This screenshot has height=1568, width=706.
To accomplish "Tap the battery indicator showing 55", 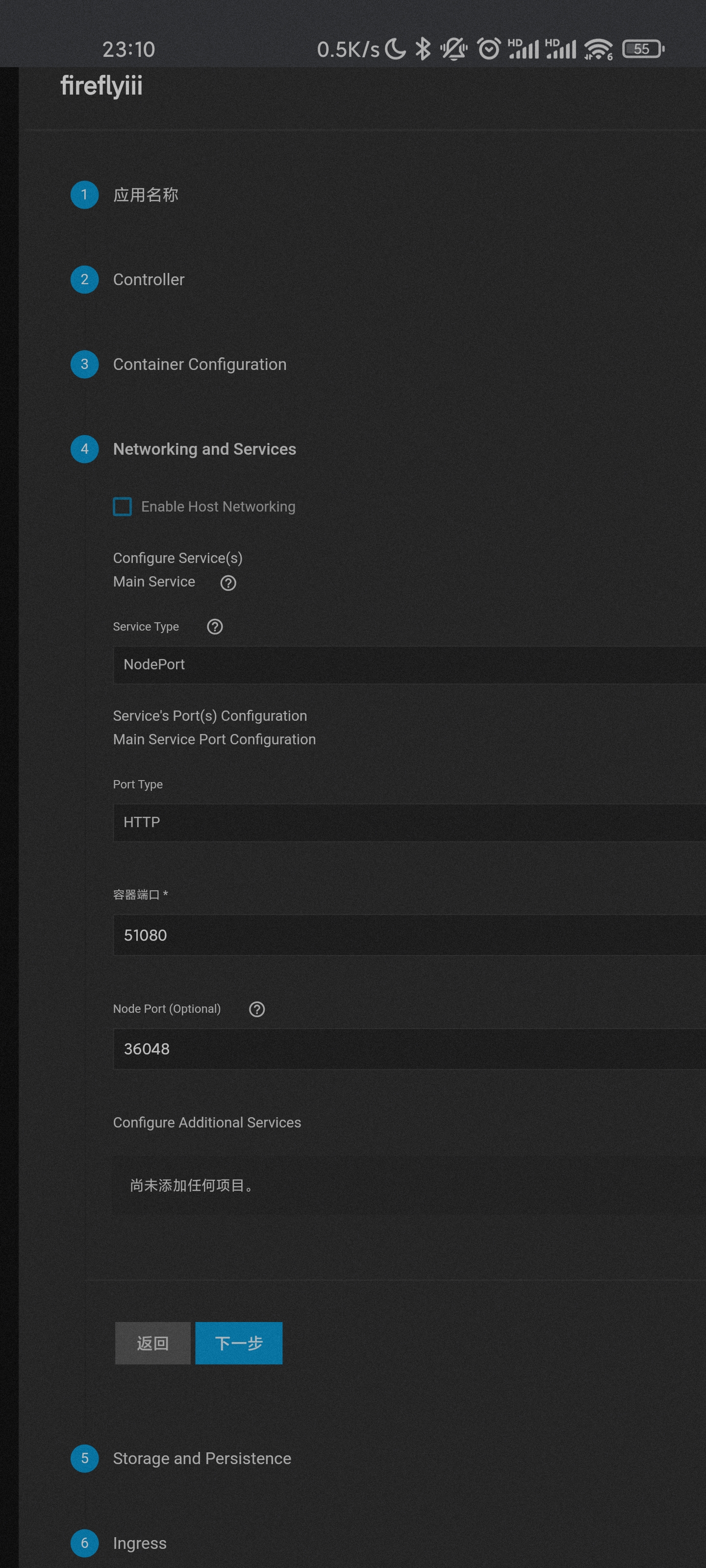I will (x=643, y=49).
